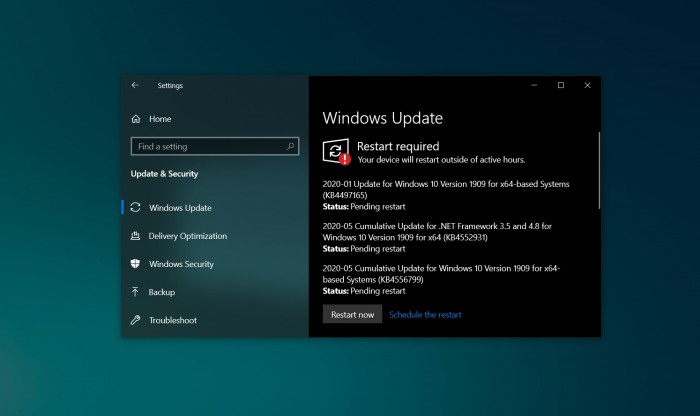Go to Home in the sidebar
Image resolution: width=700 pixels, height=416 pixels.
(160, 119)
